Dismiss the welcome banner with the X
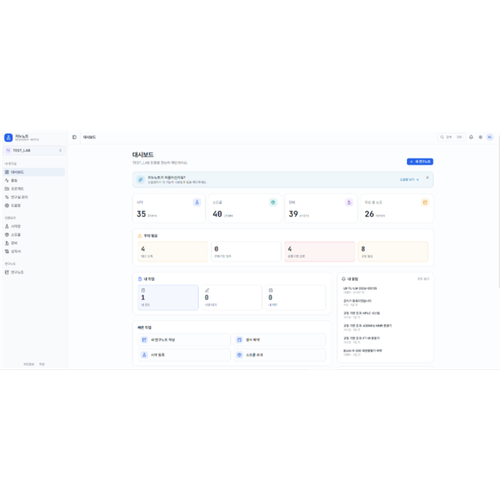500x500 pixels. point(427,178)
